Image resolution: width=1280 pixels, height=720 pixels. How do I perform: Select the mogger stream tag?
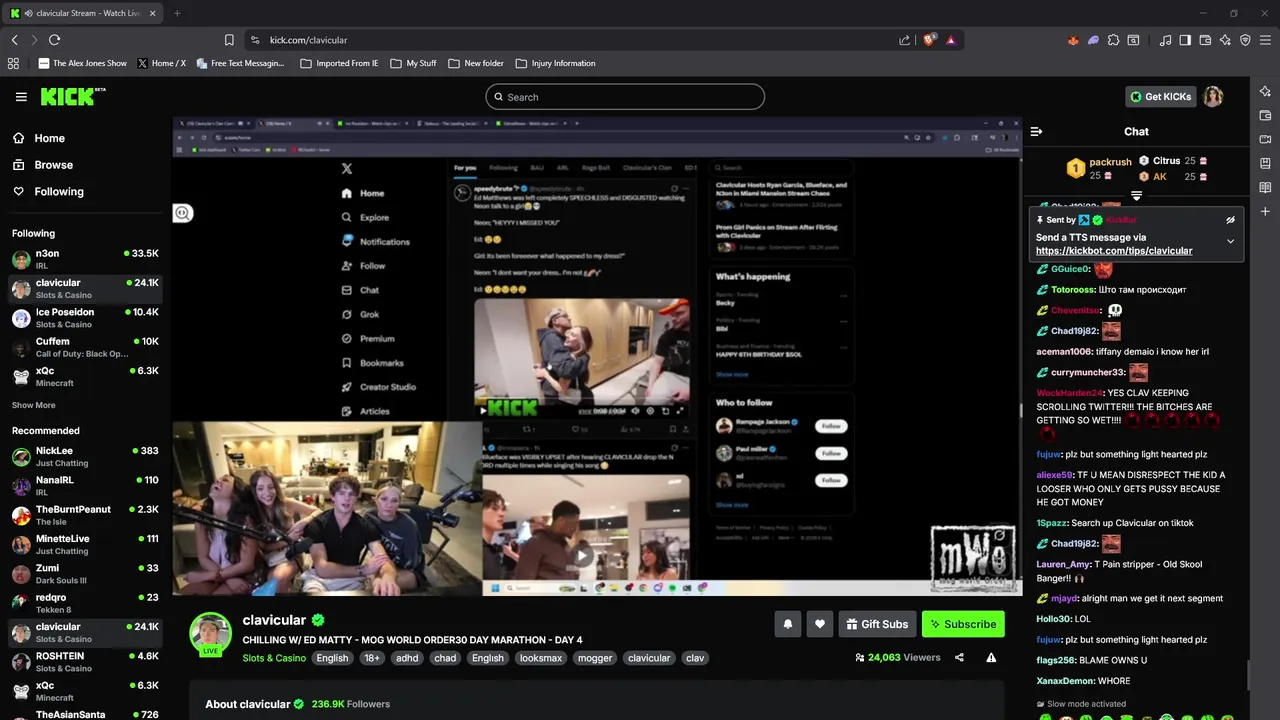click(x=596, y=658)
